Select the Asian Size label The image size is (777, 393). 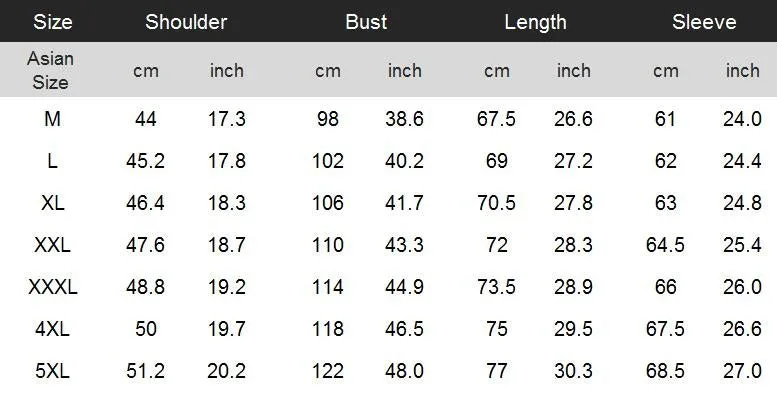50,70
